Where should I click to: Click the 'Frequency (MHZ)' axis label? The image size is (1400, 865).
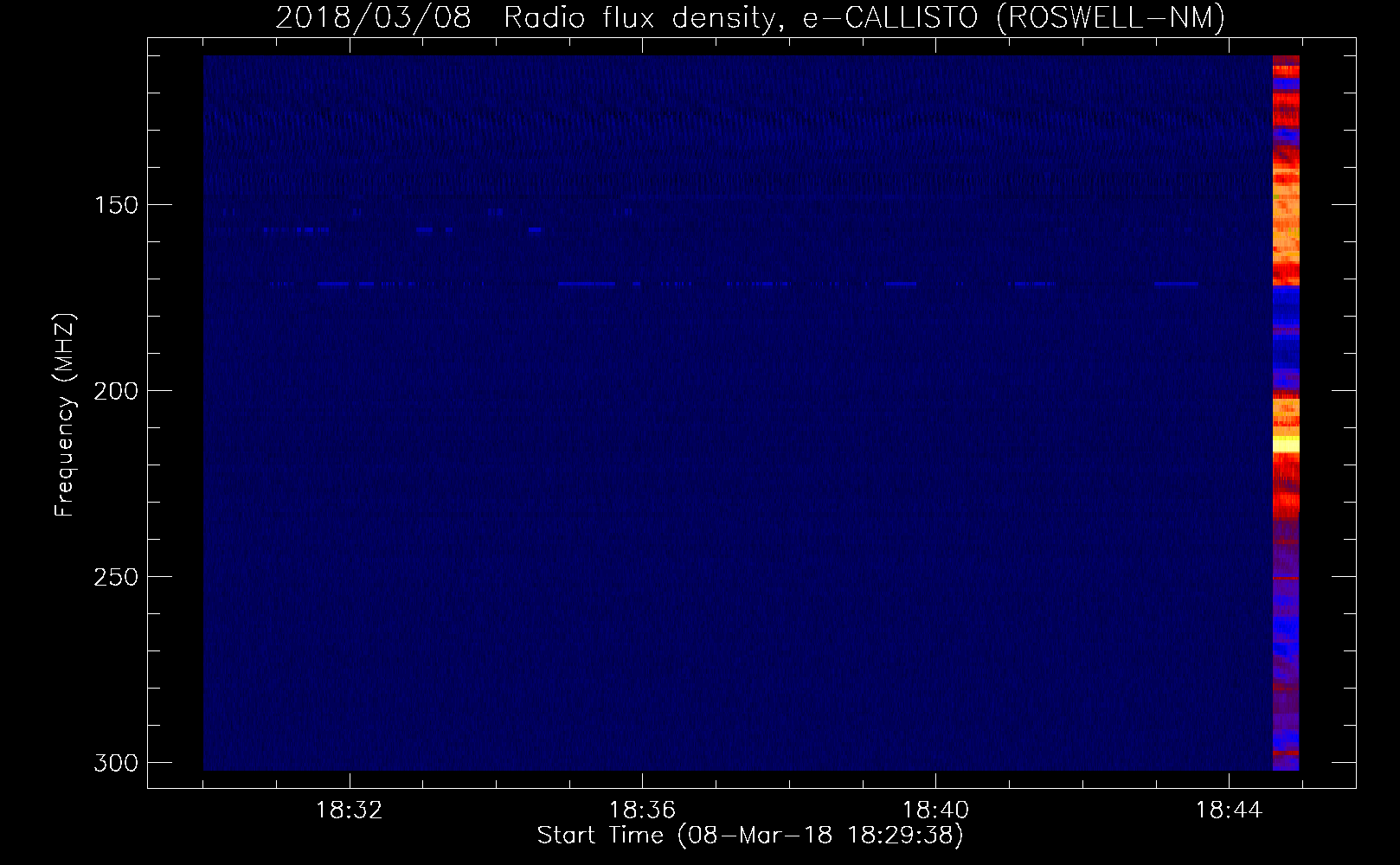65,414
